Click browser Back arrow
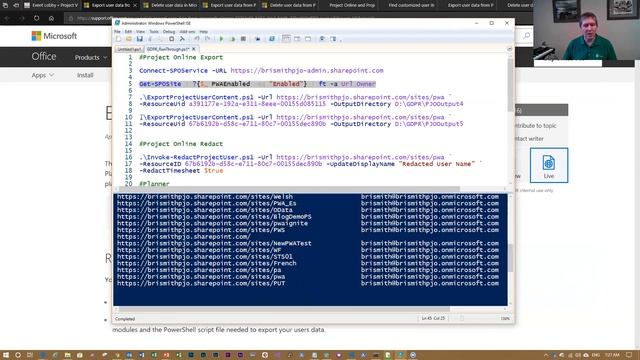The image size is (640, 360). point(7,18)
